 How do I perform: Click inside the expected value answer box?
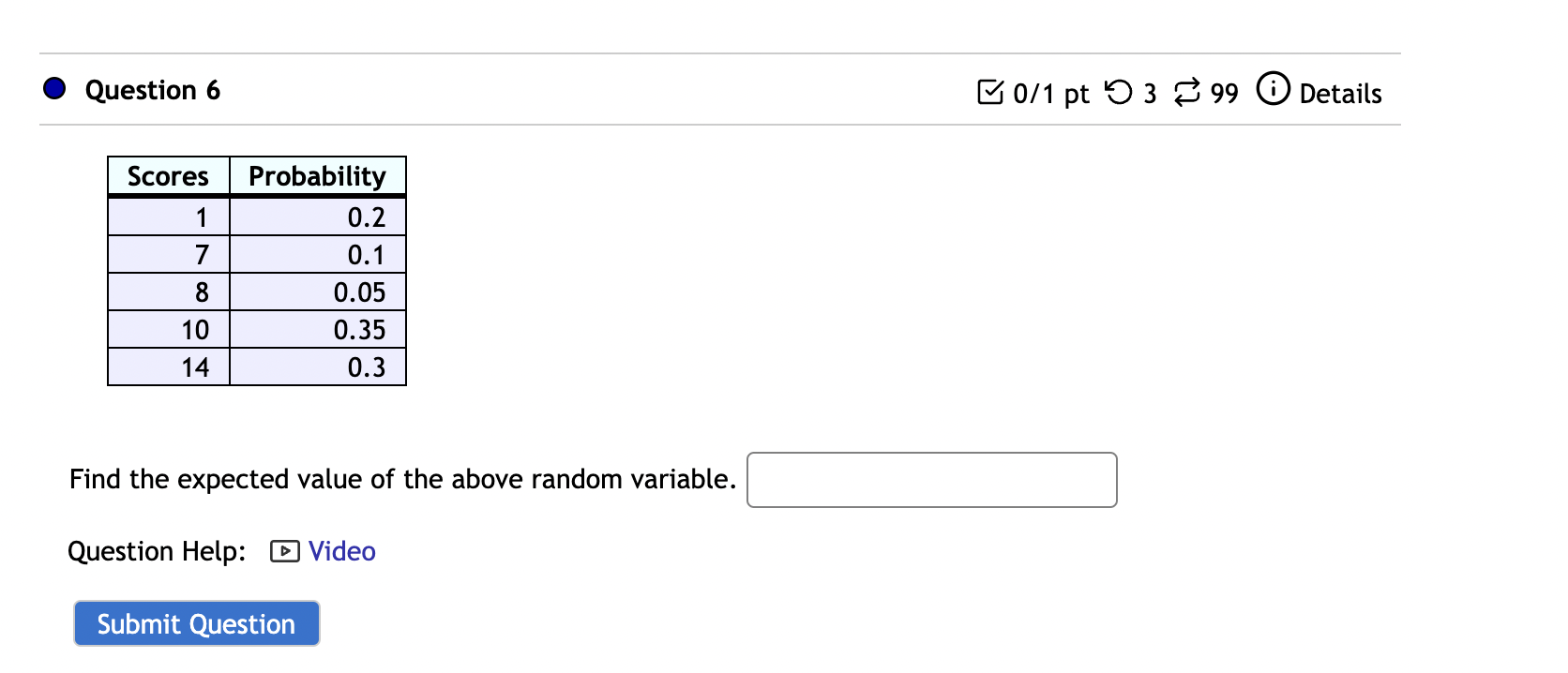coord(930,479)
